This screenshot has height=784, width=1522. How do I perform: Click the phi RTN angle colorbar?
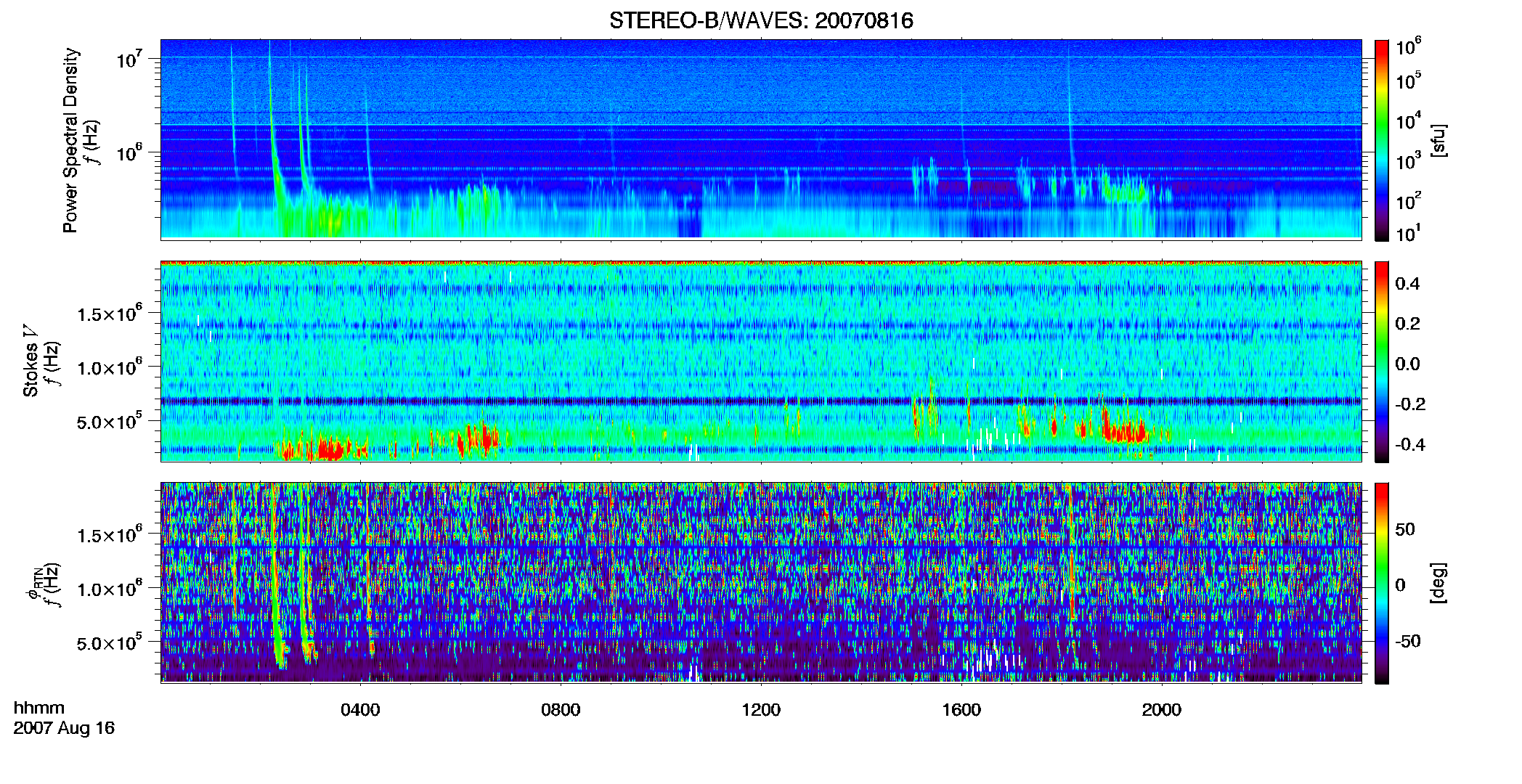point(1382,583)
